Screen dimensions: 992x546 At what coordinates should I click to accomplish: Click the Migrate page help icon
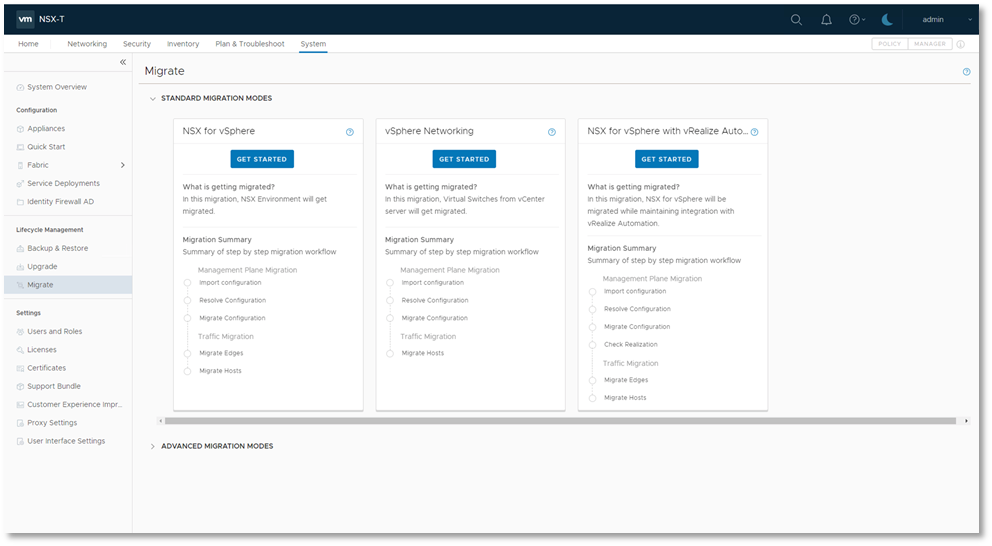966,71
